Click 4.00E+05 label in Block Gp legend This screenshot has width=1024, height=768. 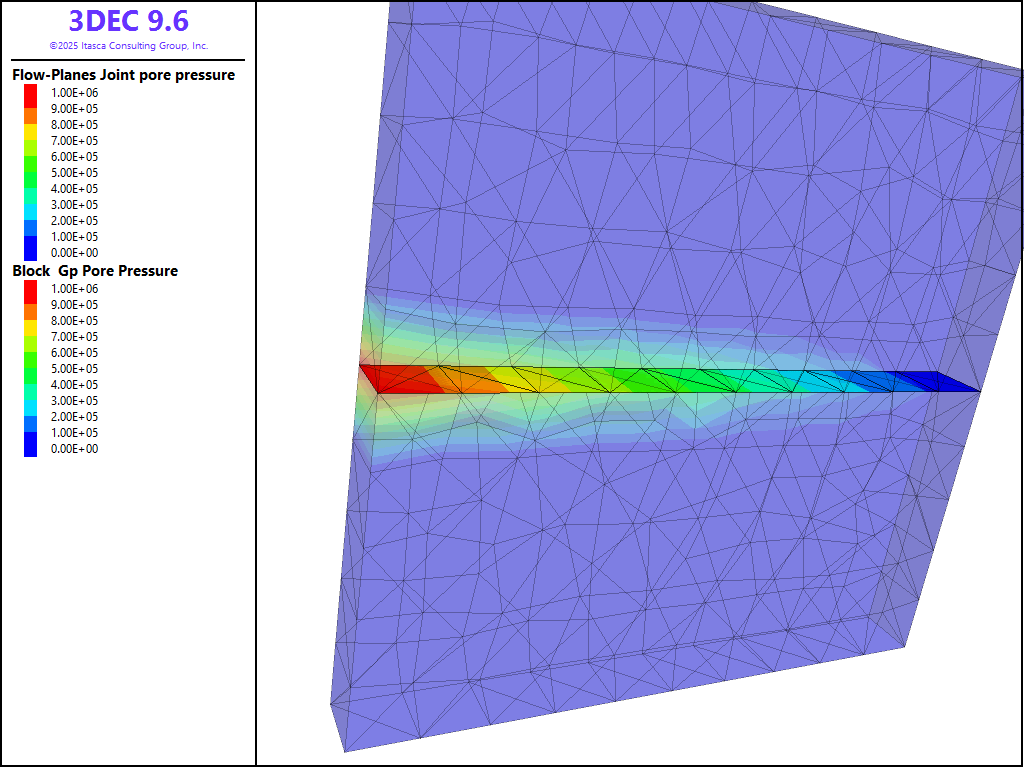click(75, 385)
